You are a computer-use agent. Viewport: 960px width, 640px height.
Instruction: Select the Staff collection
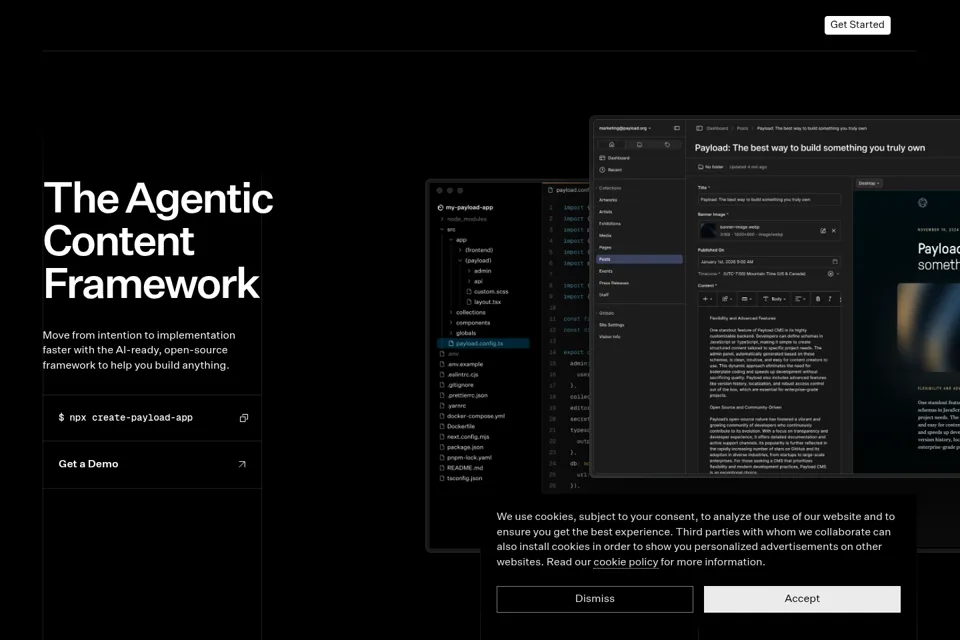(604, 295)
